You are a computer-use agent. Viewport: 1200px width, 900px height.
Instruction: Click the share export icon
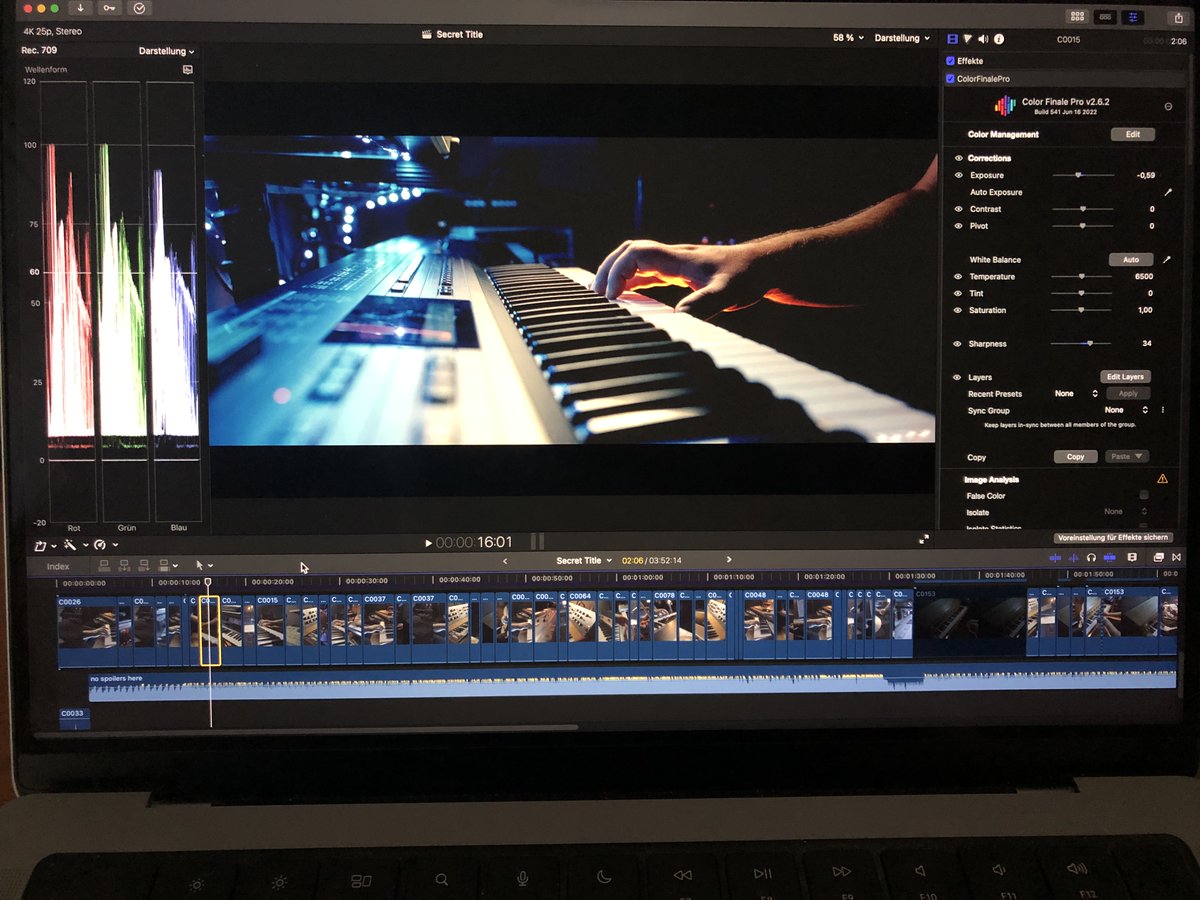pos(1178,17)
